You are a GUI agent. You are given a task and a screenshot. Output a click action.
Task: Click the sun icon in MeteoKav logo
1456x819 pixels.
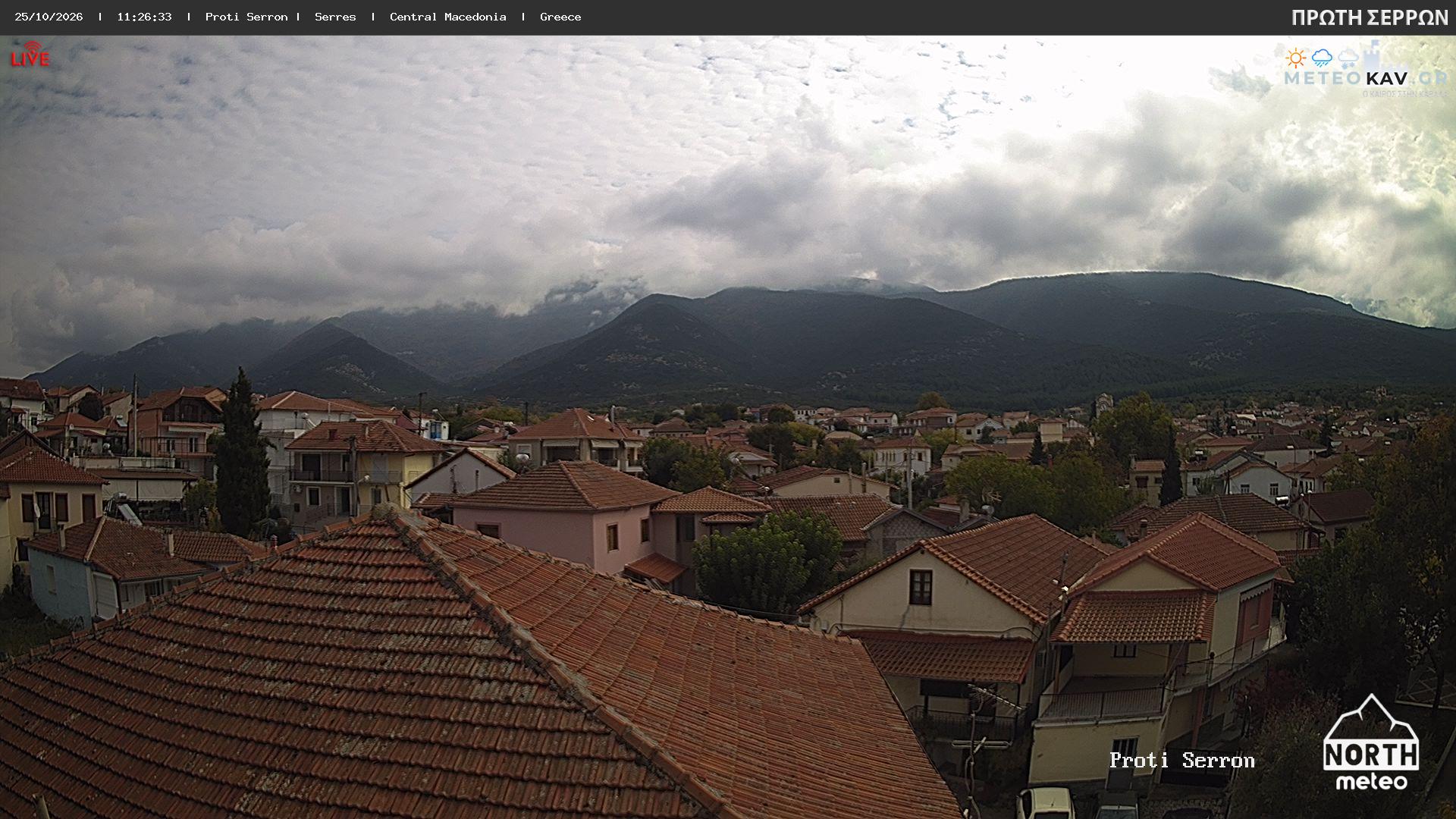(x=1296, y=58)
